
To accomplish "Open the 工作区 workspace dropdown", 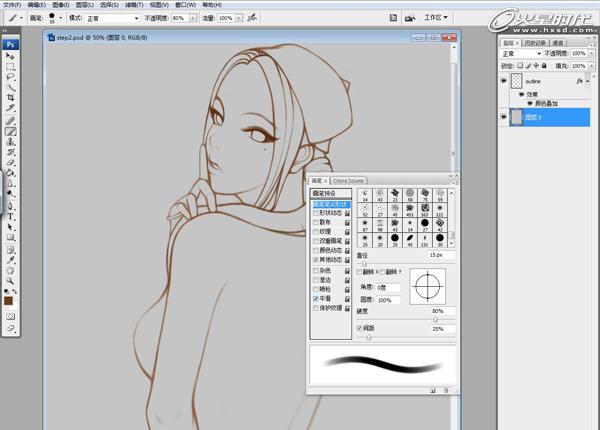I will pos(435,18).
